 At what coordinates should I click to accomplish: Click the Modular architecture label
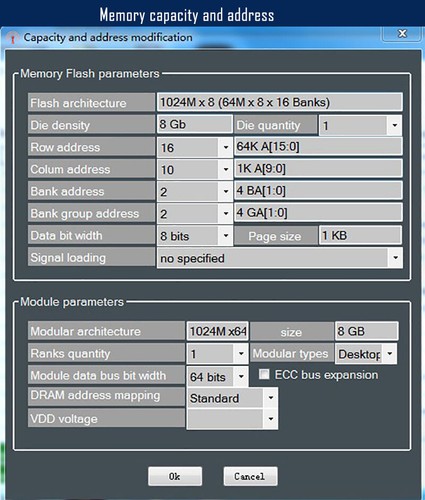[x=106, y=331]
